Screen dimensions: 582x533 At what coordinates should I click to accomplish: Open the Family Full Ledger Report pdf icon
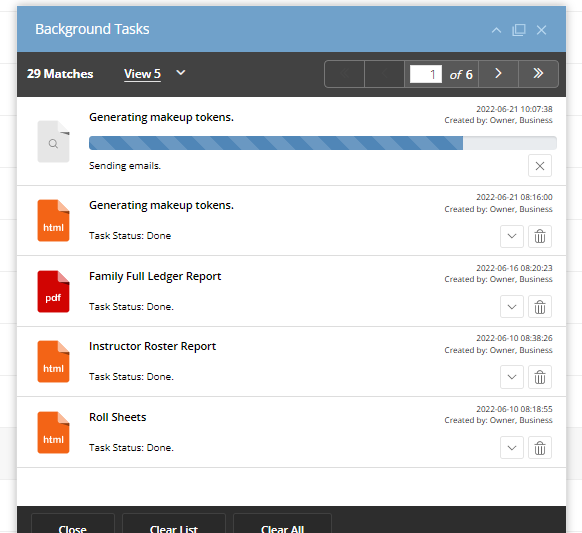tap(53, 291)
